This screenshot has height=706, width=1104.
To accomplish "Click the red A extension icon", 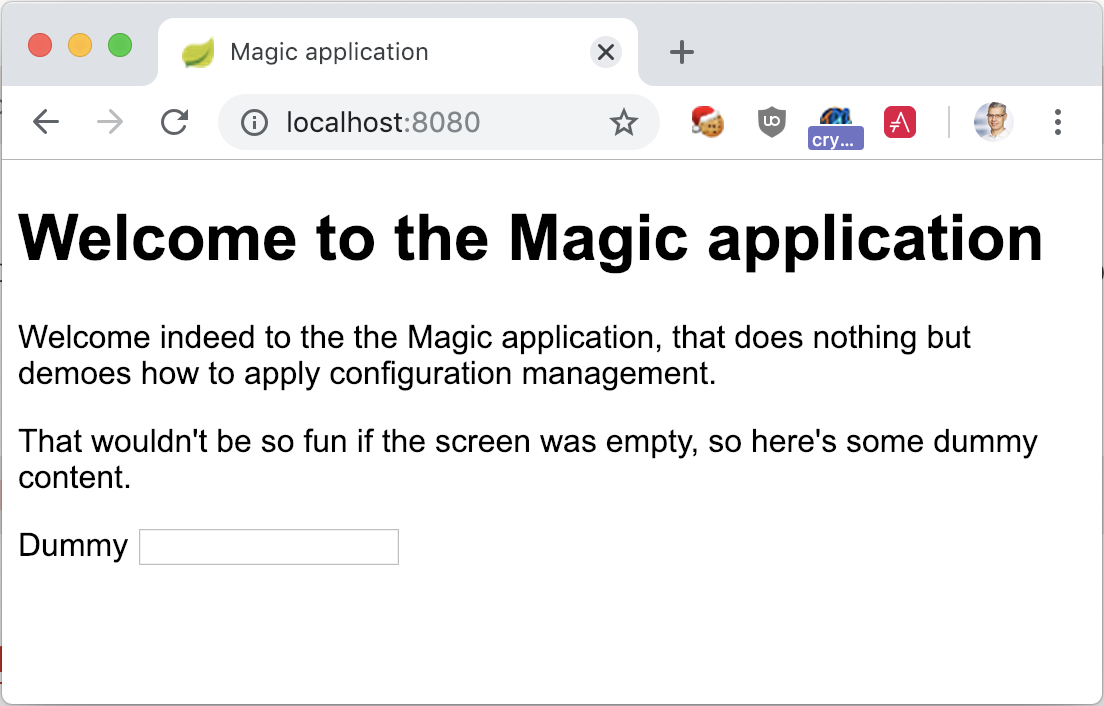I will click(899, 121).
